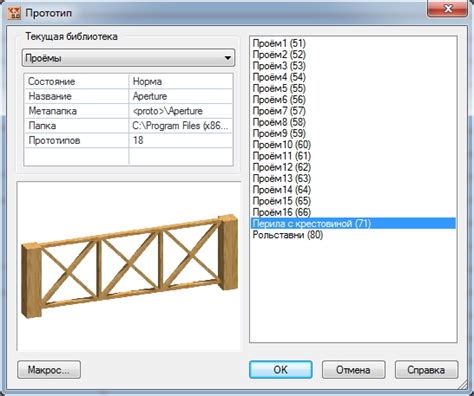This screenshot has height=396, width=474.
Task: Select Проём16 (66) prototype
Action: coord(282,212)
